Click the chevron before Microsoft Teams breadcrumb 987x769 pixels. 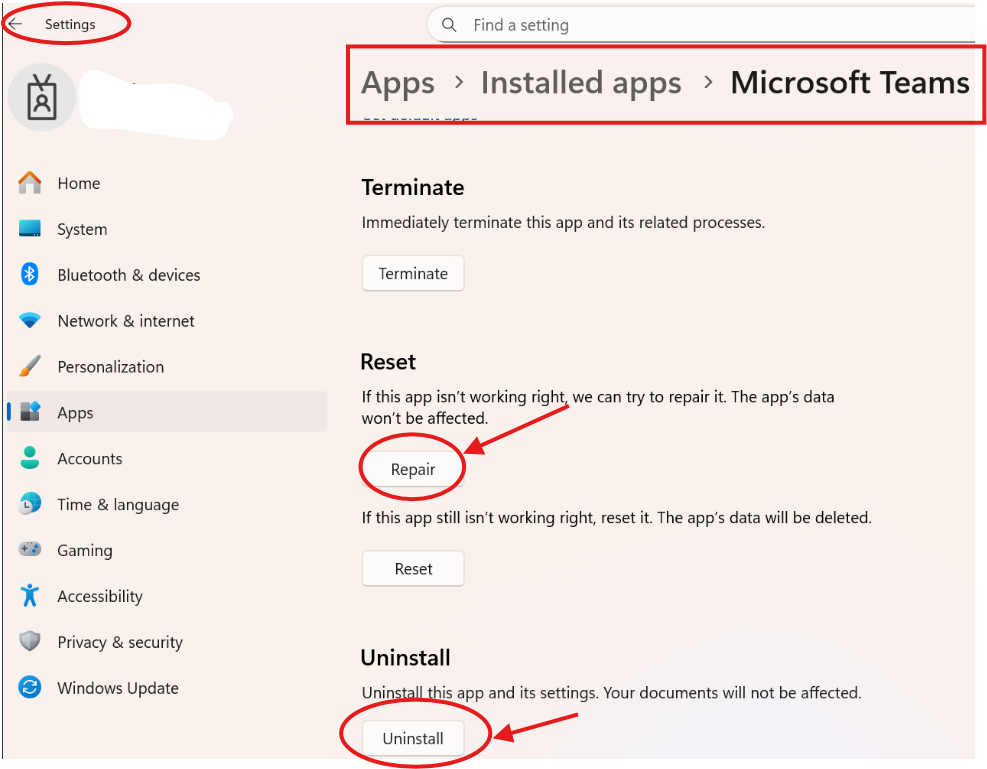click(x=708, y=82)
